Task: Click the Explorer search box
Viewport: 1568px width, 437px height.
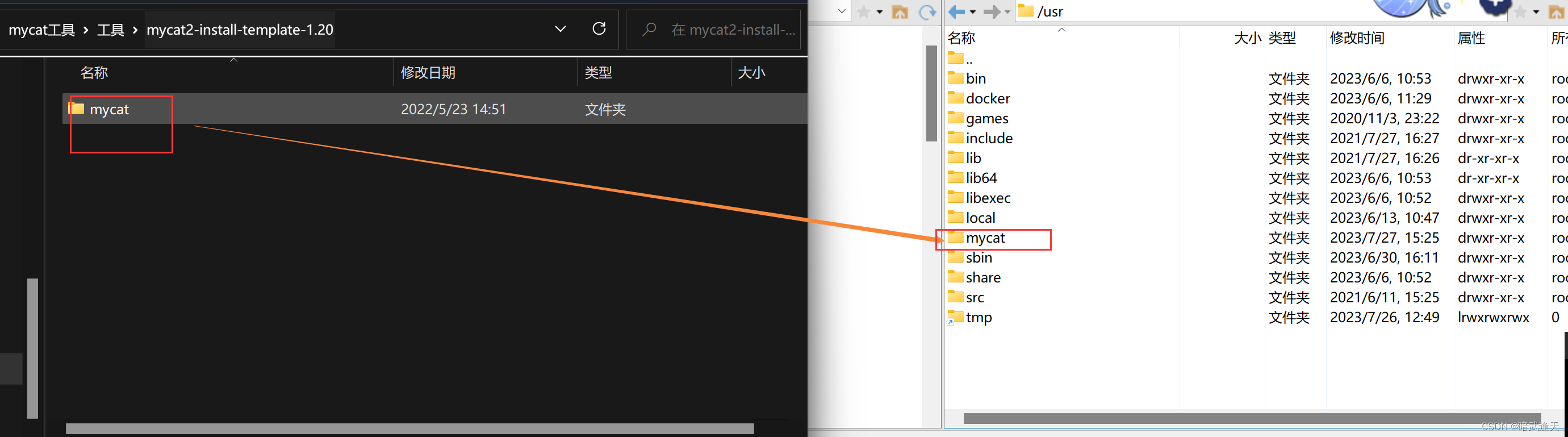Action: tap(713, 29)
